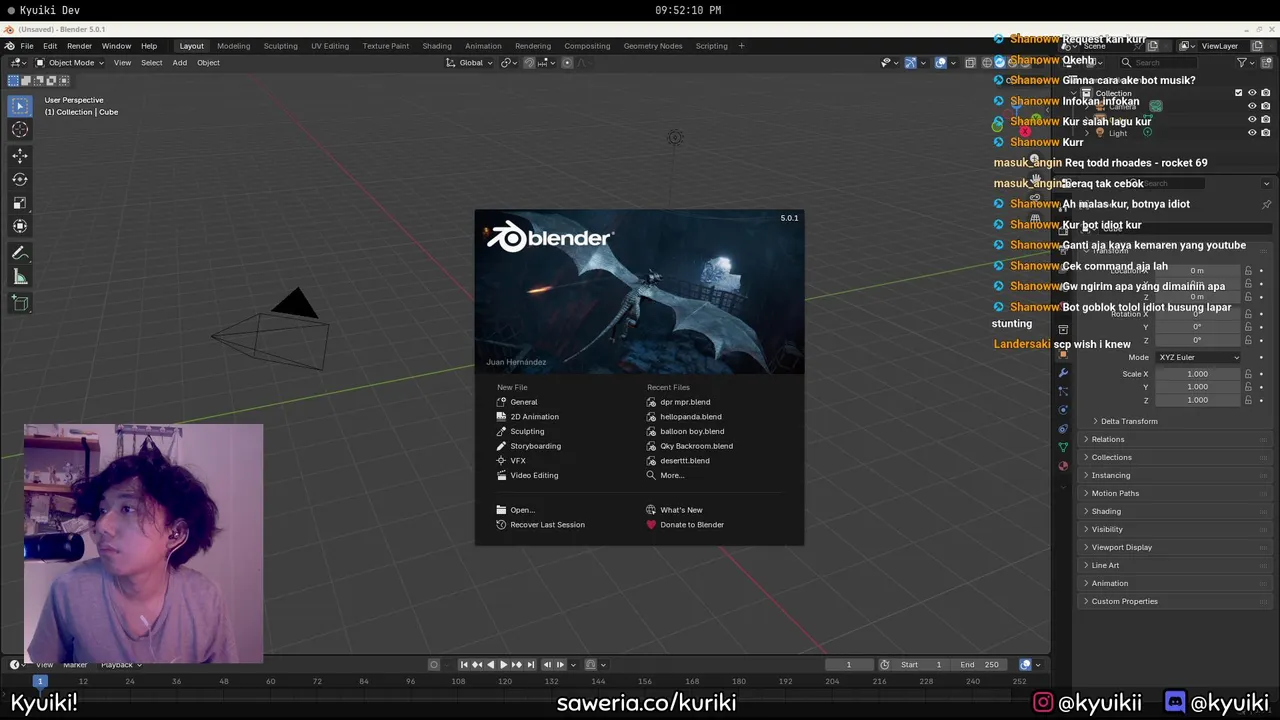Open What's New from splash screen
The image size is (1280, 720).
click(681, 510)
